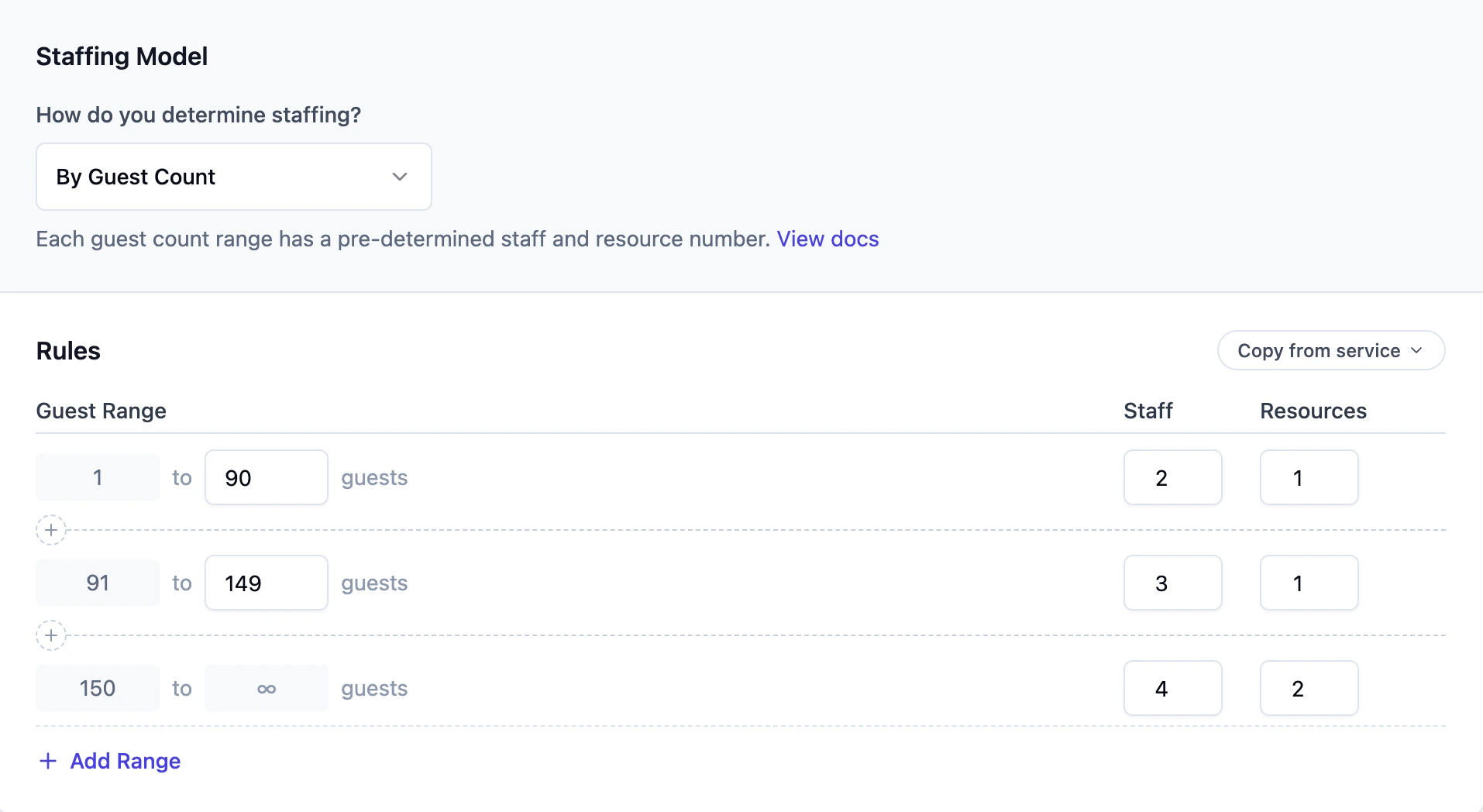Select the Staff value 4 for 150+ guests
The height and width of the screenshot is (812, 1483).
tap(1172, 688)
